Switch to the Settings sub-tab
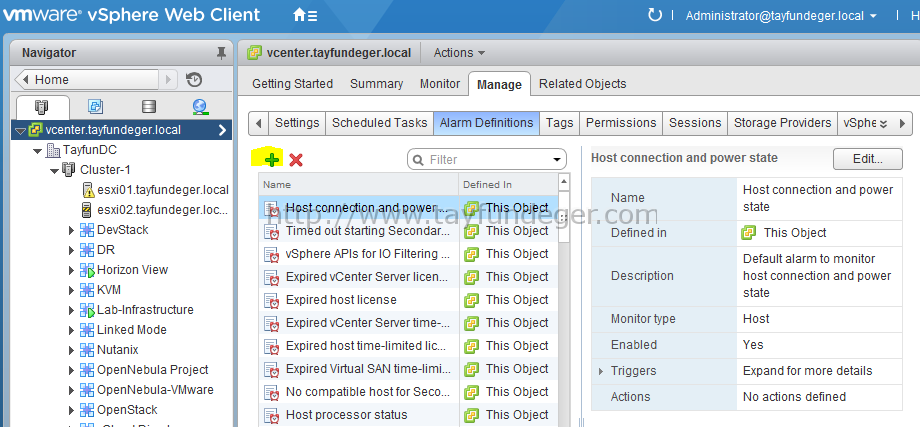This screenshot has height=427, width=920. click(x=297, y=123)
